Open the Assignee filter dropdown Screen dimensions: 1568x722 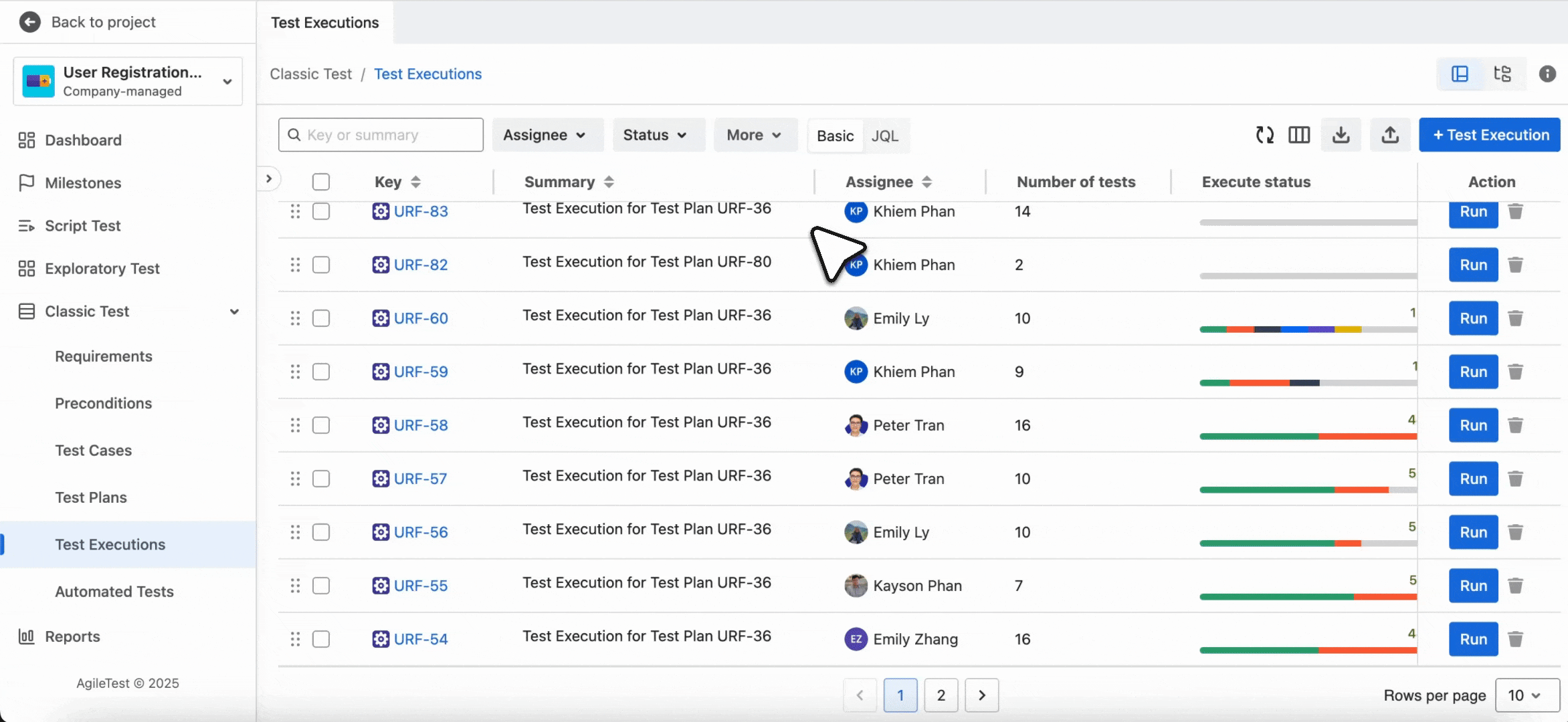547,134
